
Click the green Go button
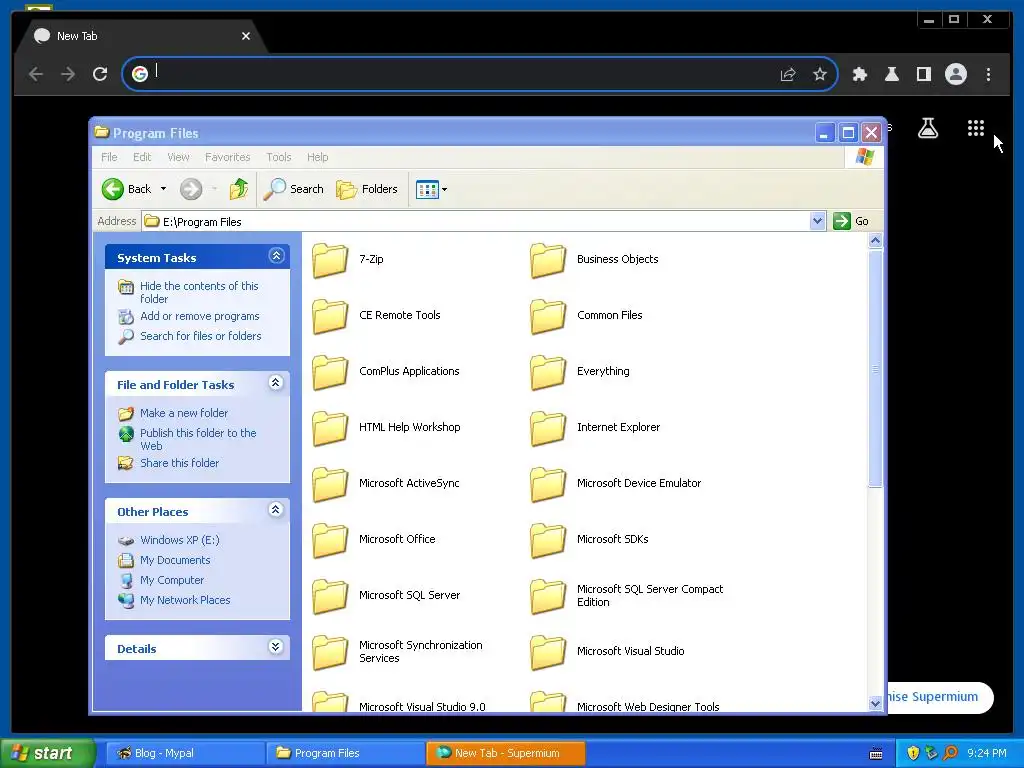click(x=851, y=221)
